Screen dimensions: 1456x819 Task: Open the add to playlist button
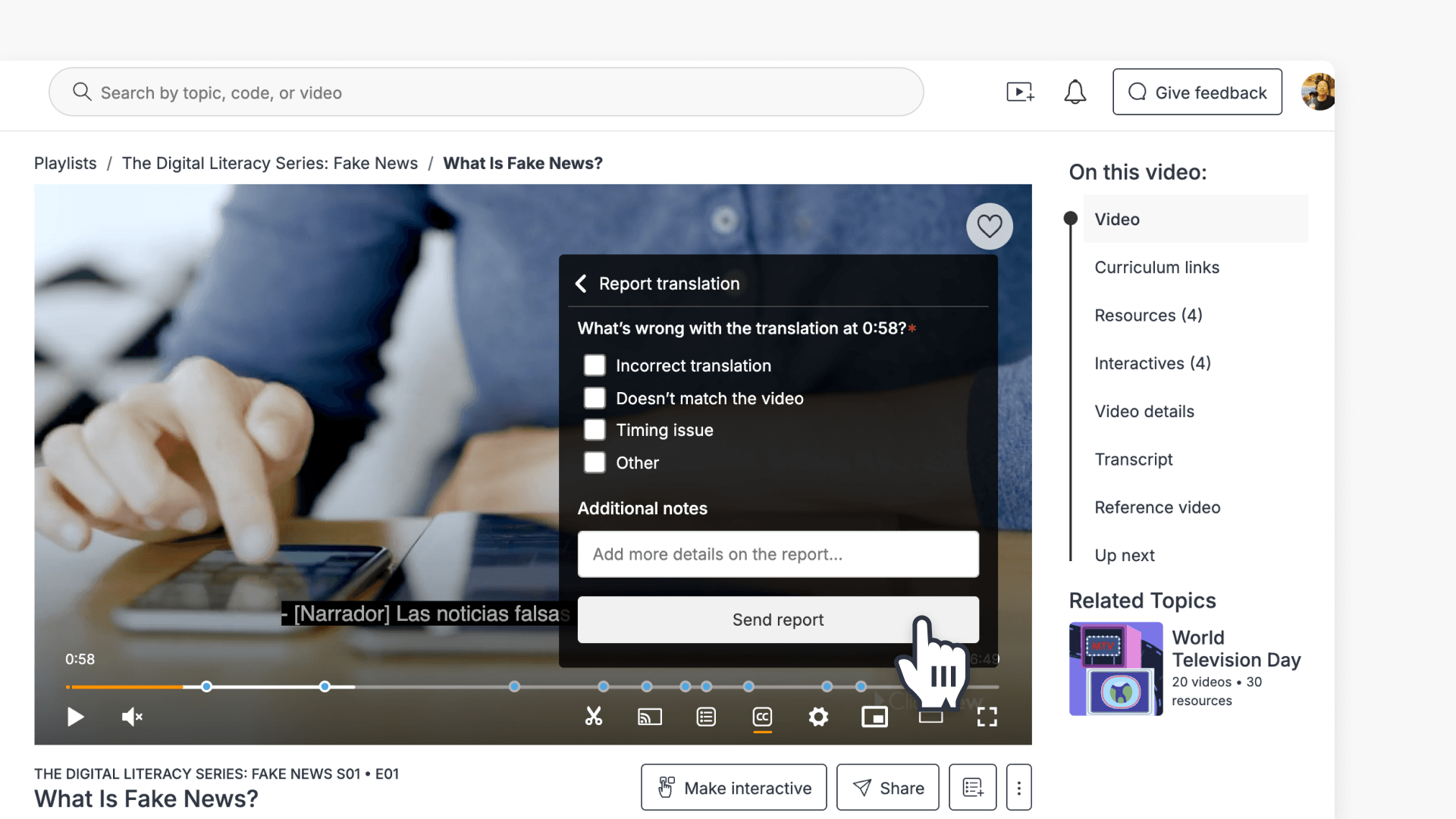pos(972,787)
